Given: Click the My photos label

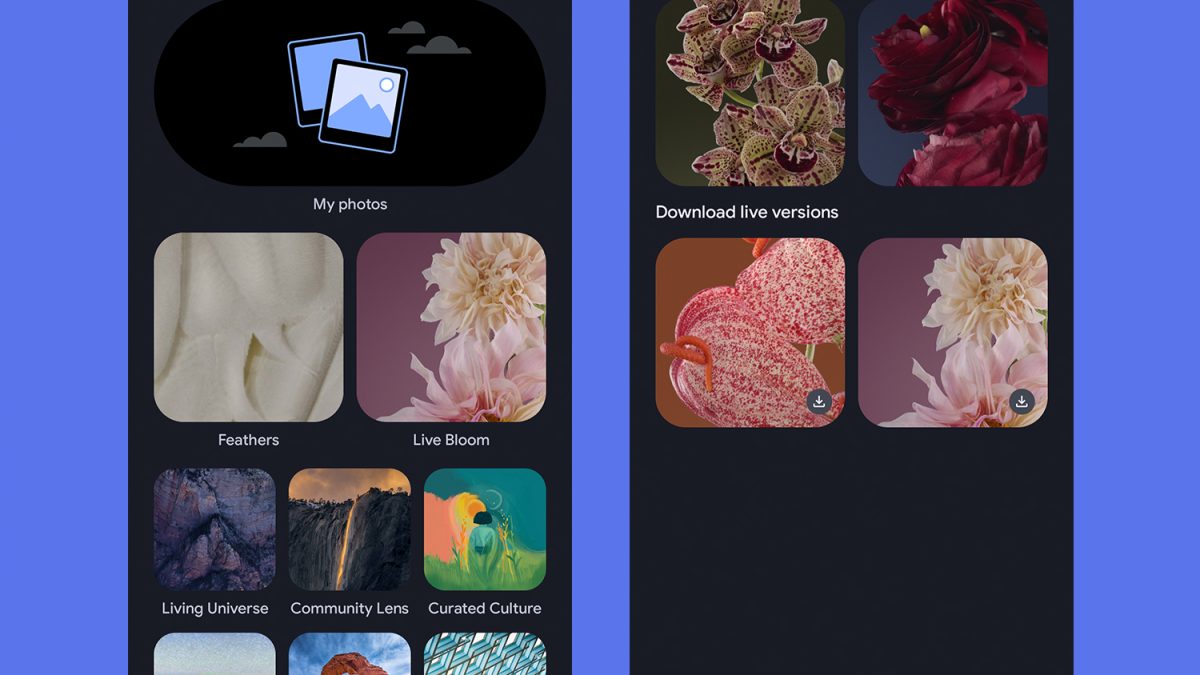Looking at the screenshot, I should [x=350, y=204].
